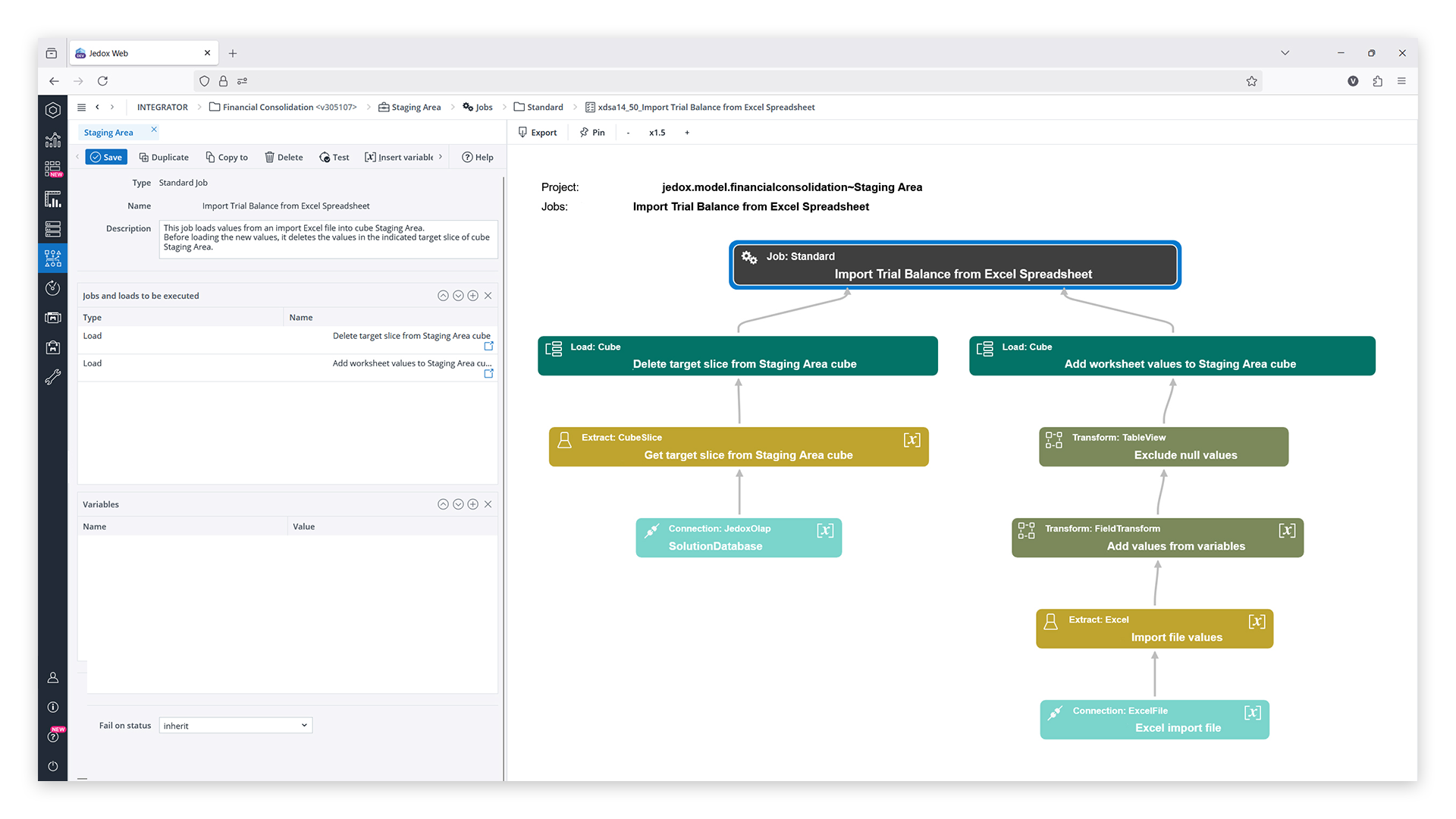Click the Save button
1456x819 pixels.
106,157
